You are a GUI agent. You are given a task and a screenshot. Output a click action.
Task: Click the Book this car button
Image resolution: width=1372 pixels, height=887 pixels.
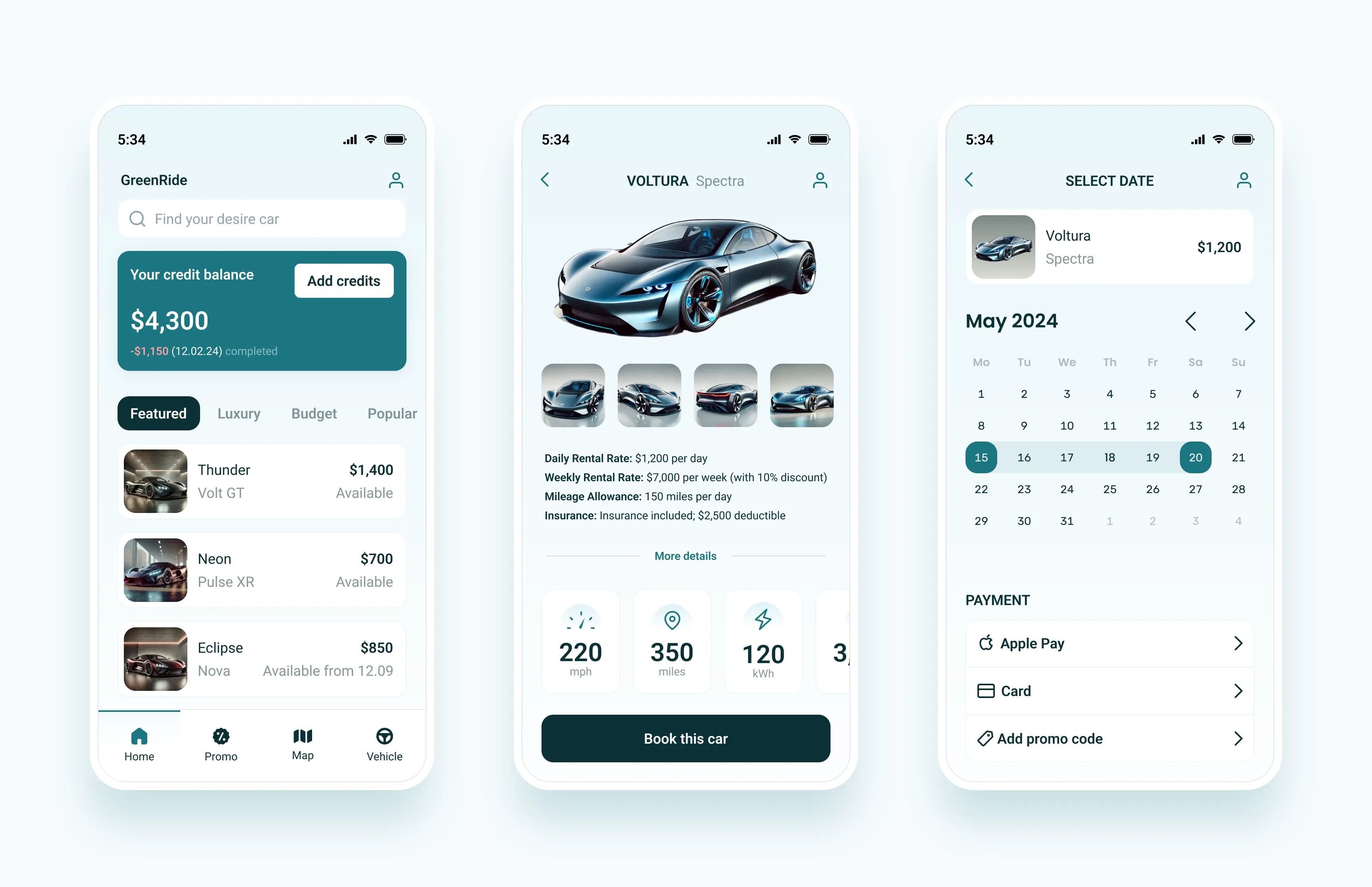[x=686, y=738]
